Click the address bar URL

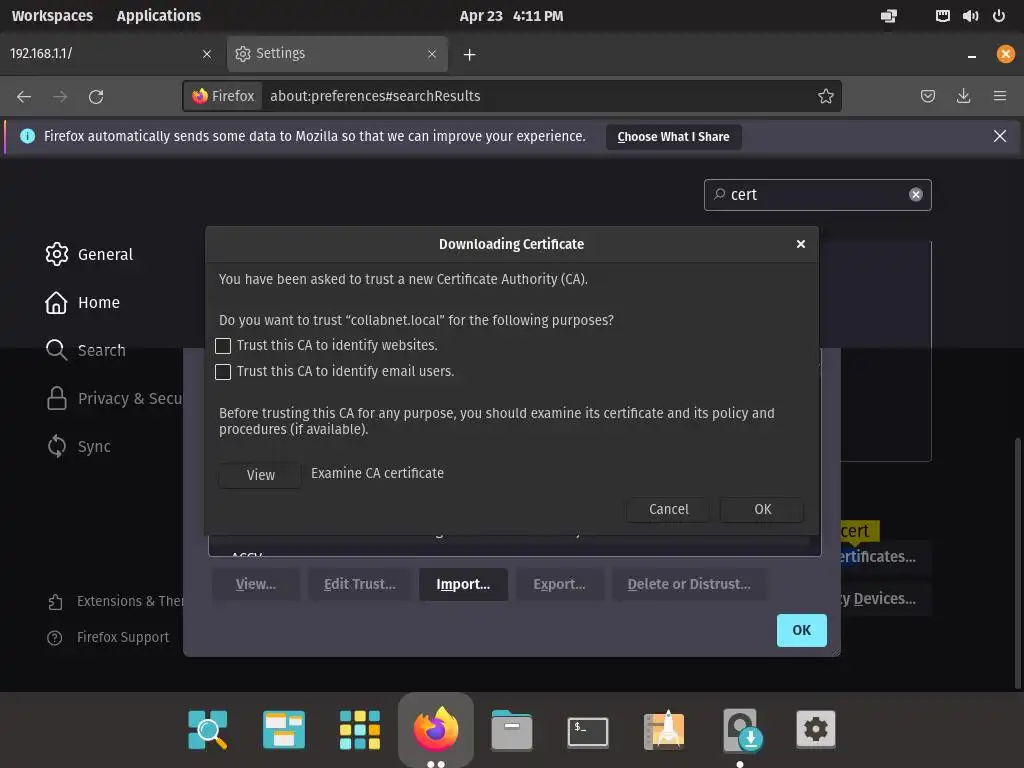[x=375, y=96]
